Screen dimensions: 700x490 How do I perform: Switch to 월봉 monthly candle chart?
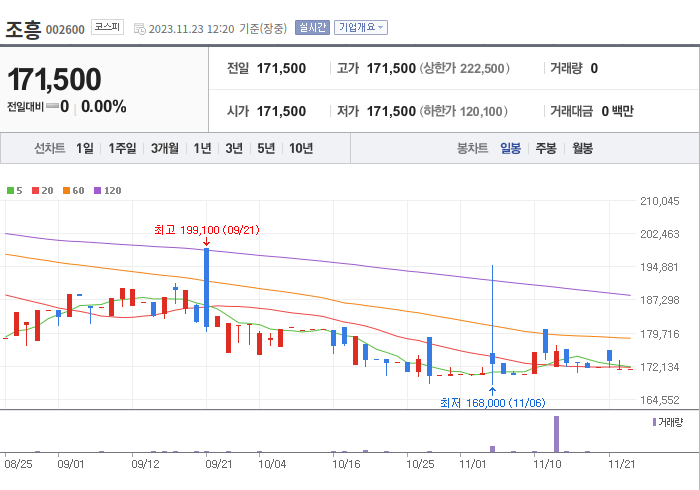point(583,148)
